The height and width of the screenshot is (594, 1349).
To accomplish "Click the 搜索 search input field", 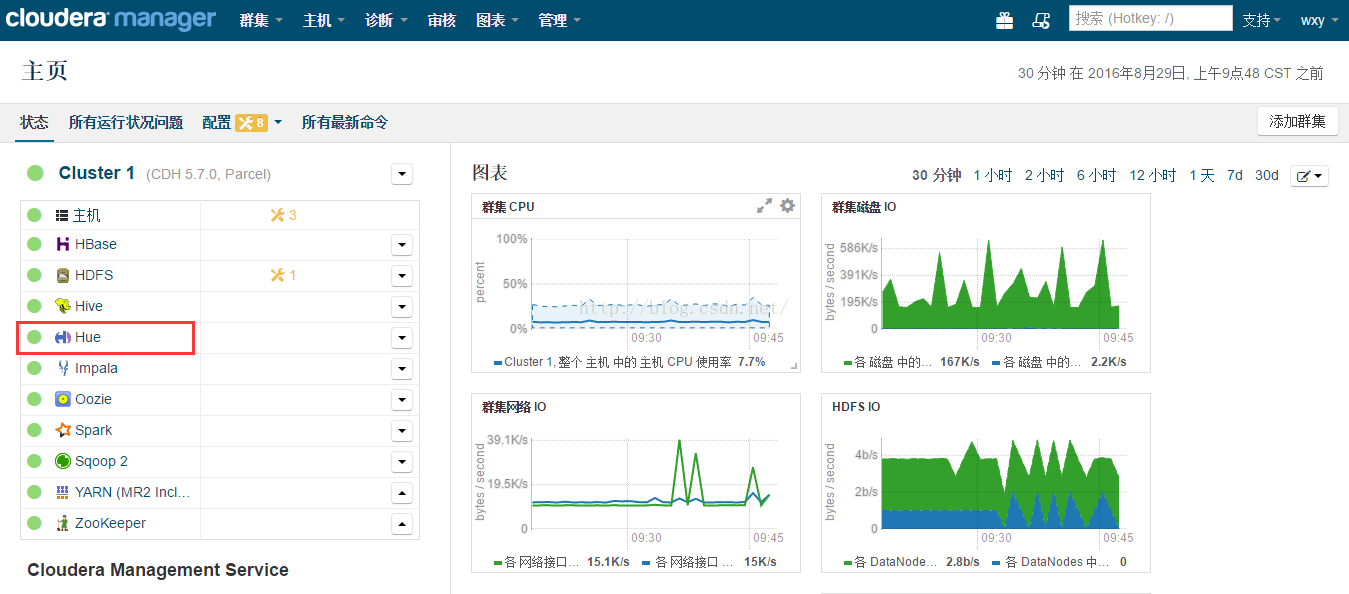I will 1150,18.
